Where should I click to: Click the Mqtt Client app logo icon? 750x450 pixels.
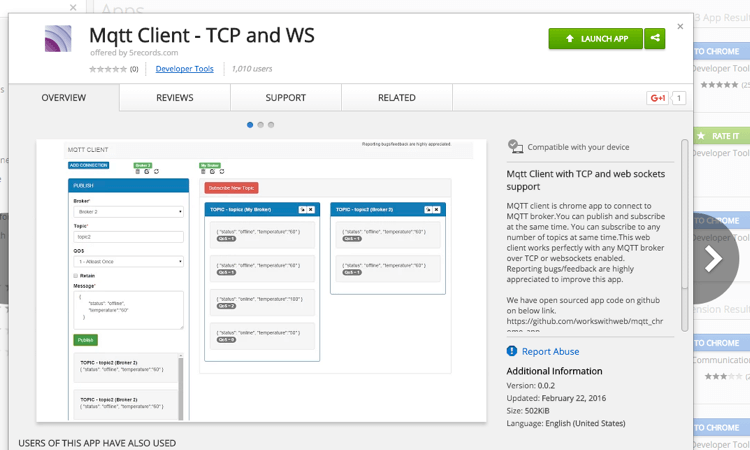tap(58, 38)
